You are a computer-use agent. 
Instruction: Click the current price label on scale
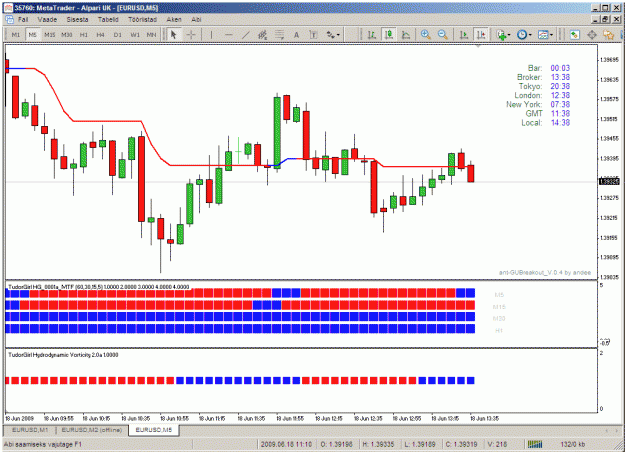coord(609,182)
